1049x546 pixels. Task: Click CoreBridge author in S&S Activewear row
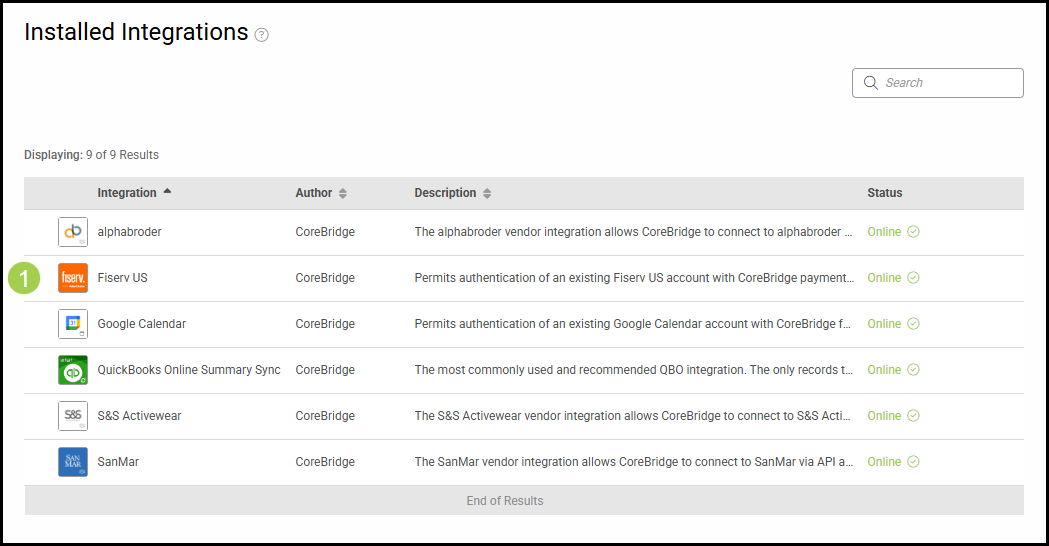tap(325, 416)
